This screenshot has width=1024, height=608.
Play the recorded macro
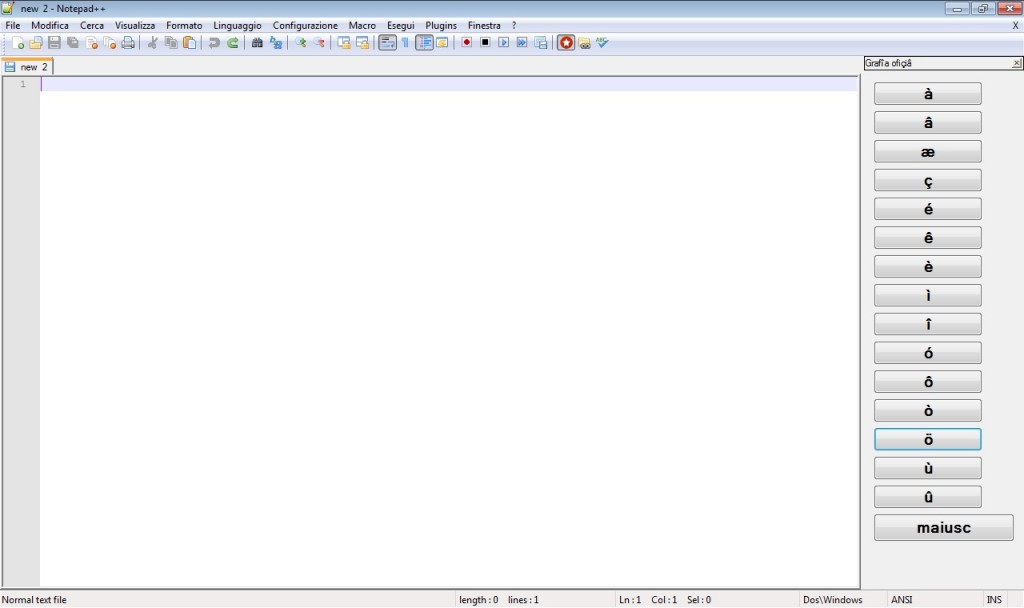tap(501, 42)
